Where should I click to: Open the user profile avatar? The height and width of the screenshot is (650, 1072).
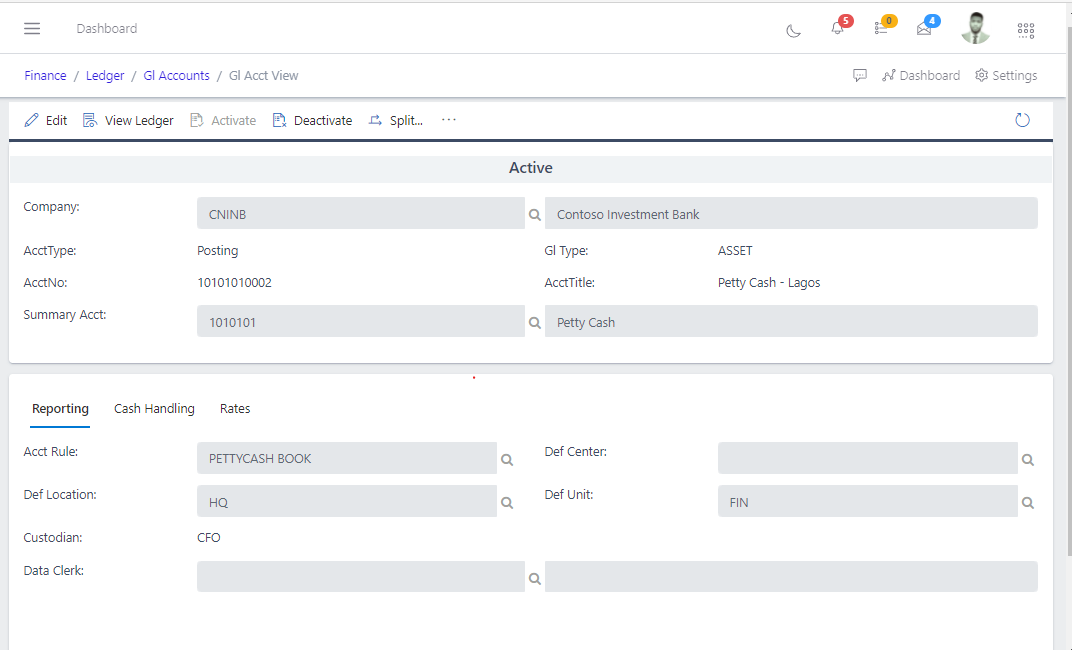[975, 28]
